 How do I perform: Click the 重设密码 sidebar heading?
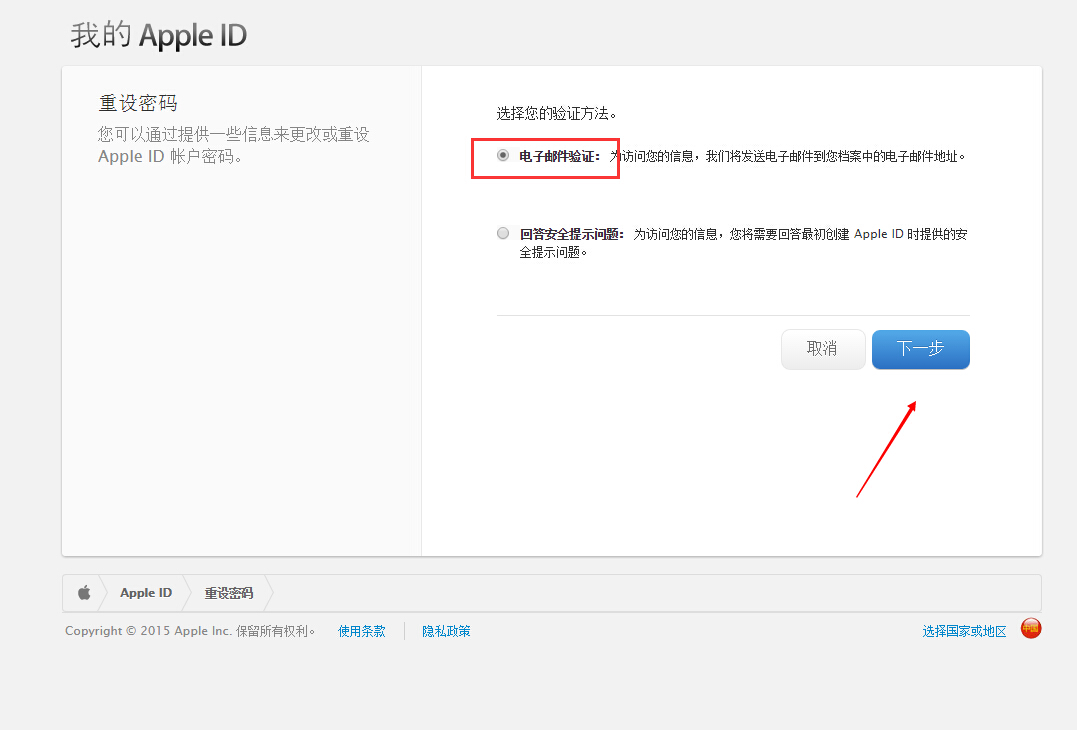(138, 103)
